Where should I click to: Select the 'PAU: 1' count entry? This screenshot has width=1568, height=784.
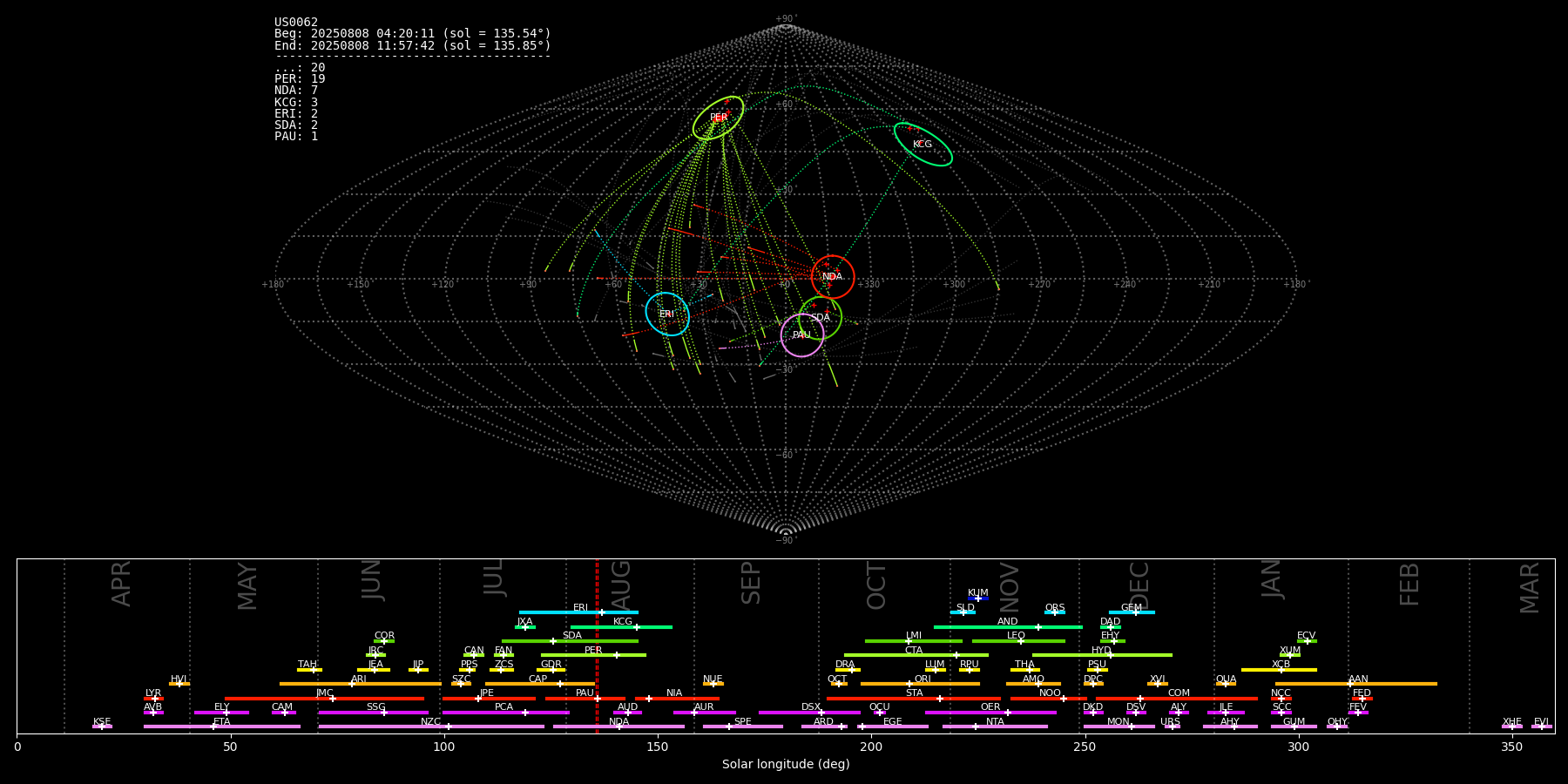[x=296, y=136]
